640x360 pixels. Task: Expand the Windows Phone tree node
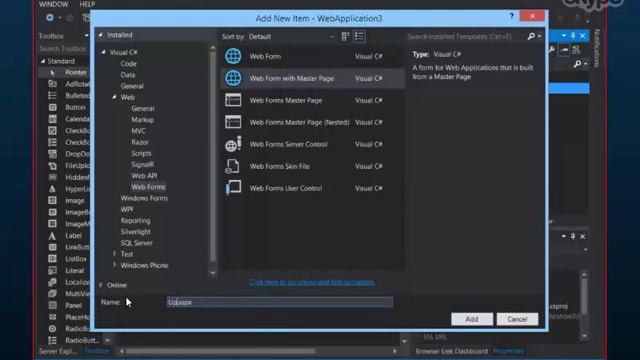pos(114,265)
